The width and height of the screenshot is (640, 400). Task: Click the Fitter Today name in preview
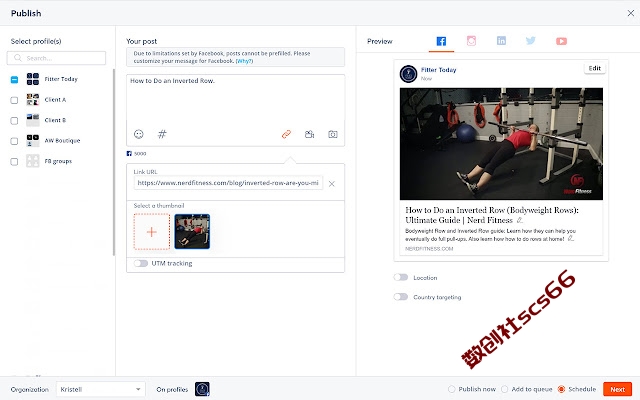(x=438, y=70)
